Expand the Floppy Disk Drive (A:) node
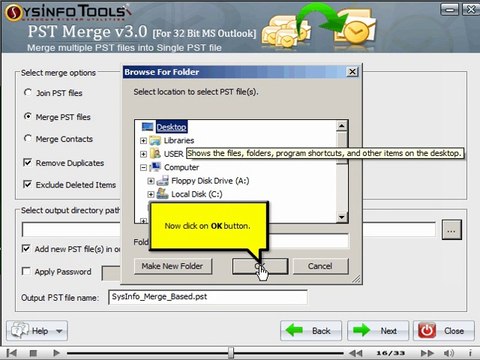Screen dimensions: 480x360 pyautogui.click(x=151, y=181)
